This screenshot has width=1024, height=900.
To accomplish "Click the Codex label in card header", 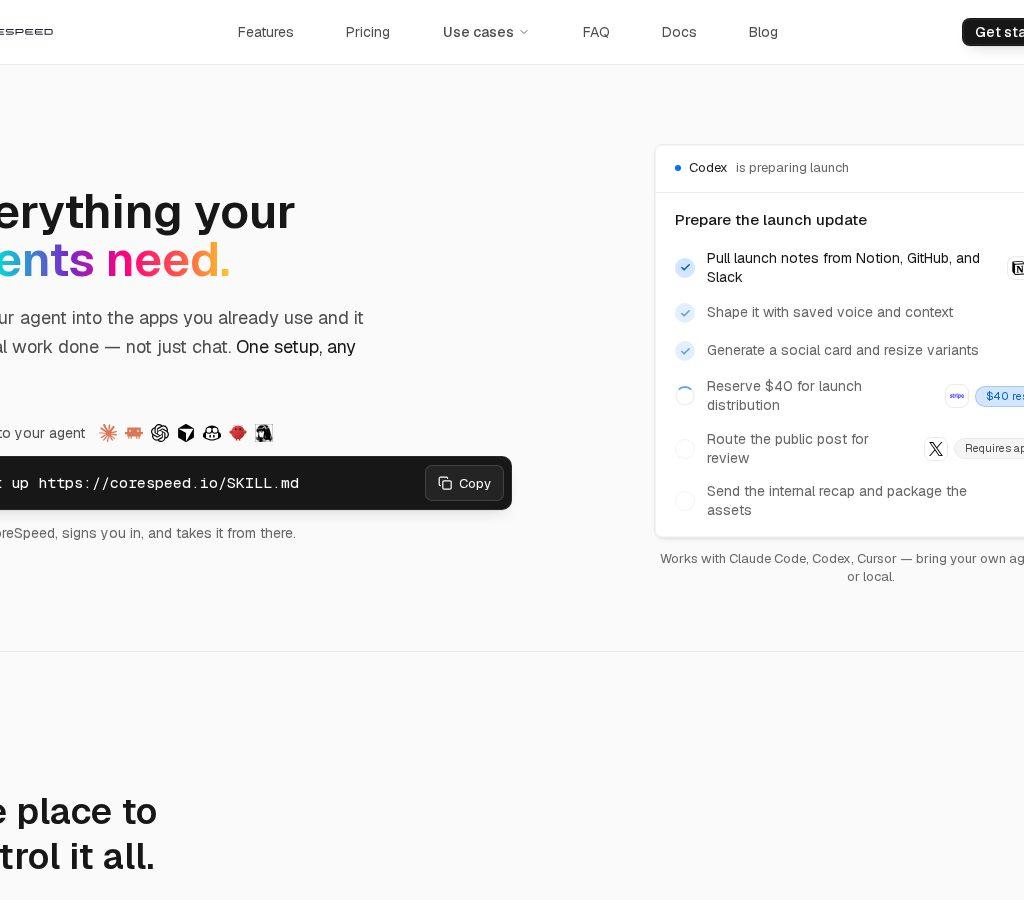I will tap(708, 168).
